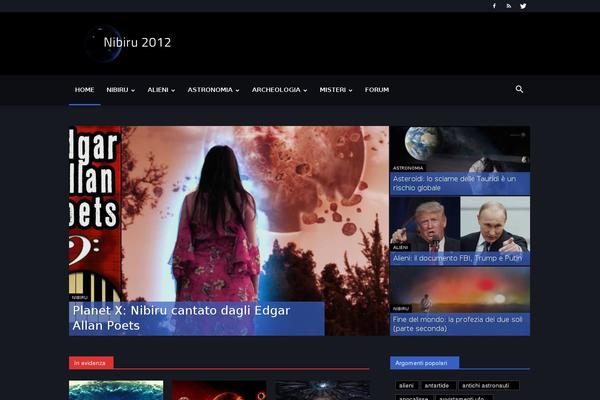Open the Nibiru 2012 site title
The image size is (600, 400).
pyautogui.click(x=137, y=42)
